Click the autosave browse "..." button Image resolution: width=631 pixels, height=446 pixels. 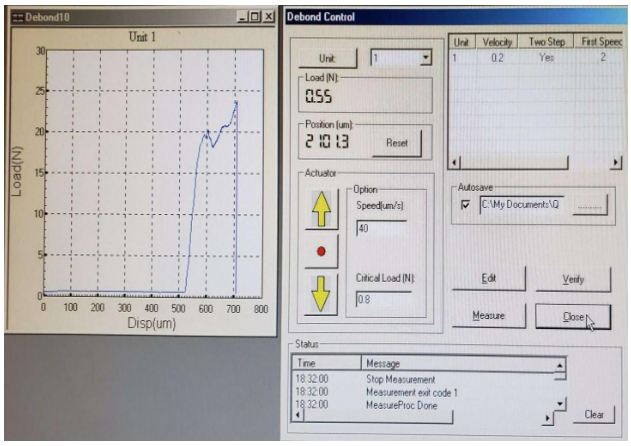coord(590,204)
